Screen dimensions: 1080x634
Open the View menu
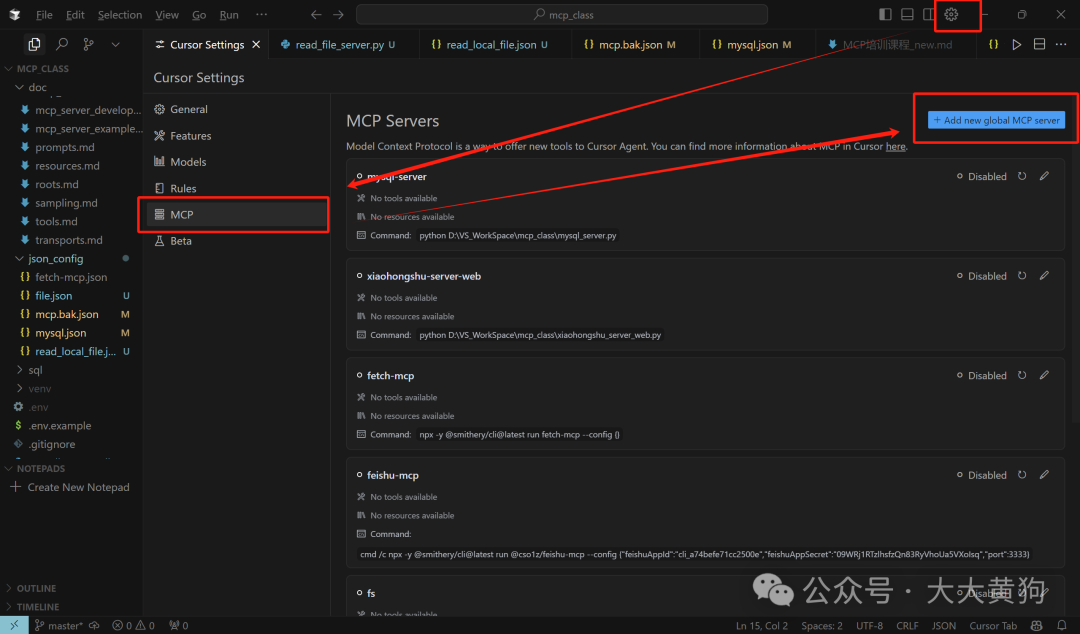[167, 14]
